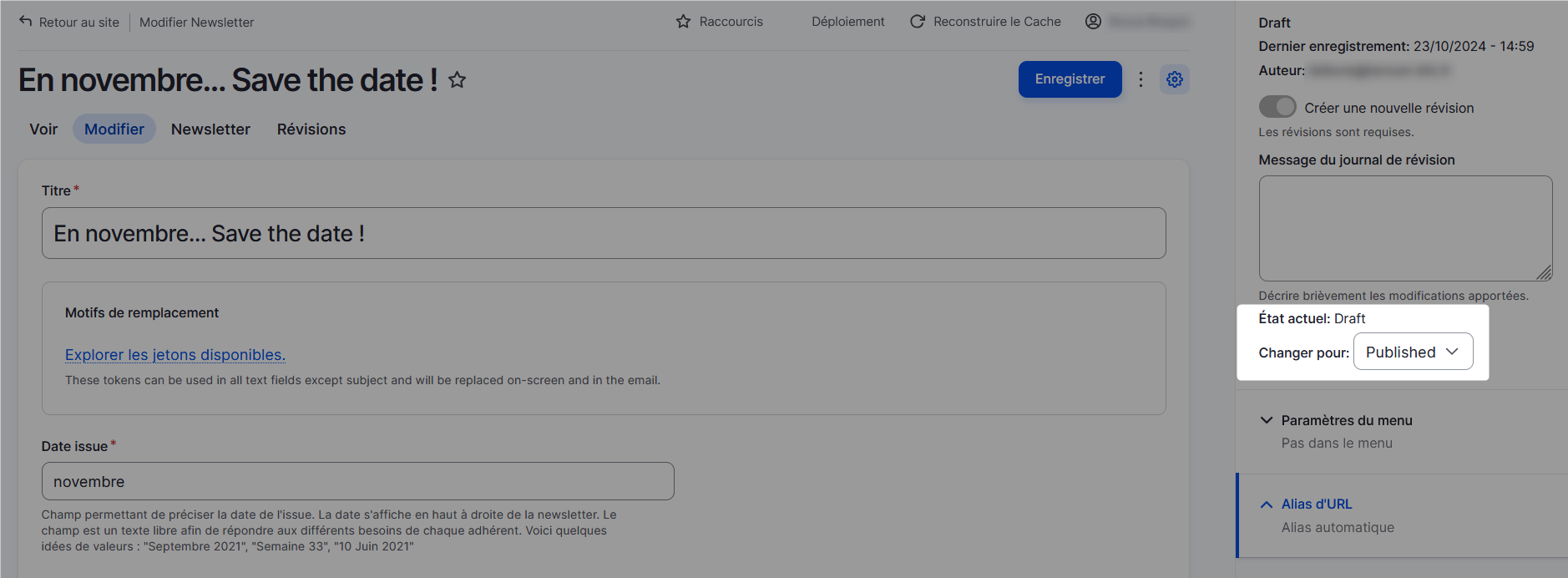Screen dimensions: 1568x578
Task: Open the three-dot more actions menu
Action: click(1141, 79)
